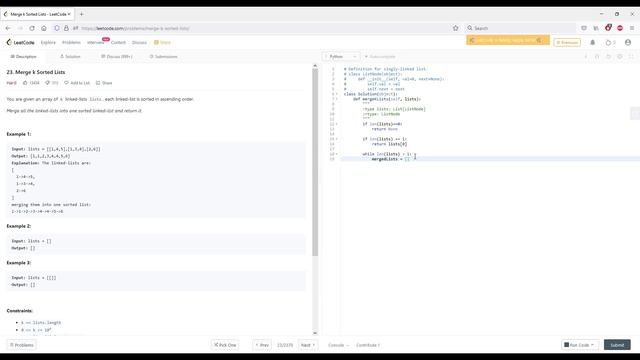Open the Problems nav item
The width and height of the screenshot is (640, 360).
tap(71, 42)
